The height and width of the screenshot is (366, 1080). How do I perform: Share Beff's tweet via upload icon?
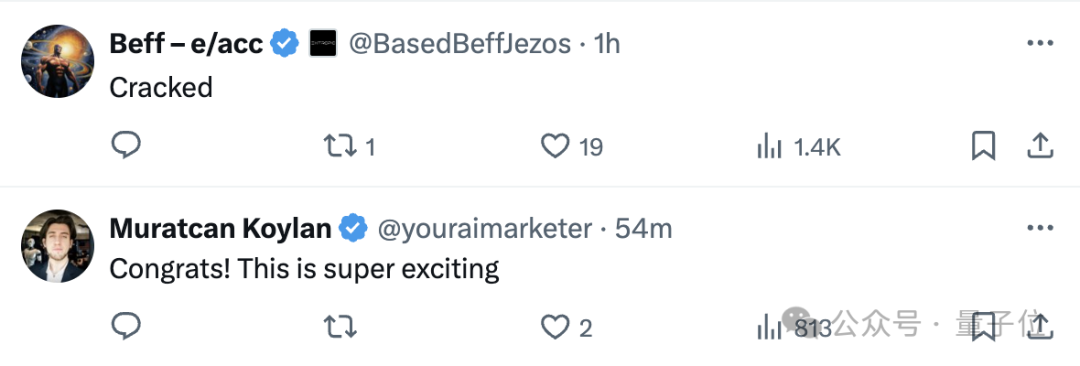(x=1040, y=146)
